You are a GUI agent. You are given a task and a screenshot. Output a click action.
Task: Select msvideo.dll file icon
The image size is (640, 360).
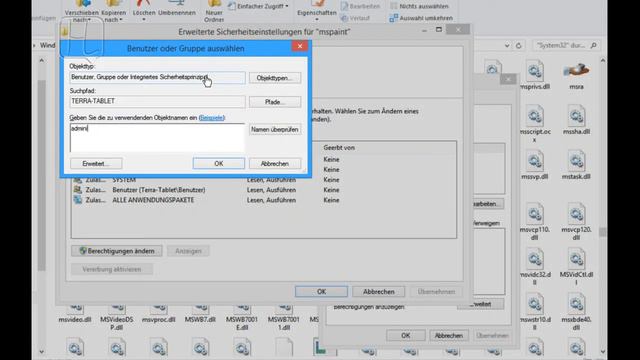(75, 309)
